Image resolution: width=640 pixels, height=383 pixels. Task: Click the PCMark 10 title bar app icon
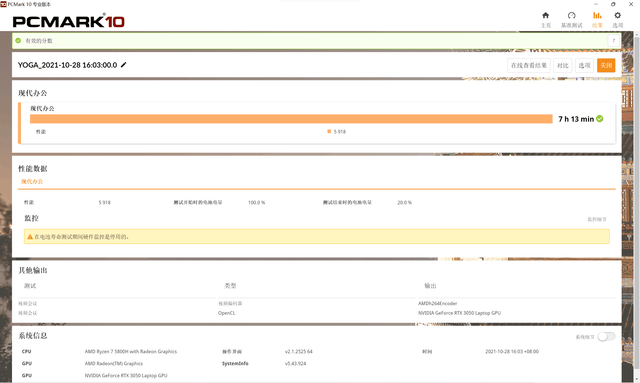pyautogui.click(x=3, y=4)
